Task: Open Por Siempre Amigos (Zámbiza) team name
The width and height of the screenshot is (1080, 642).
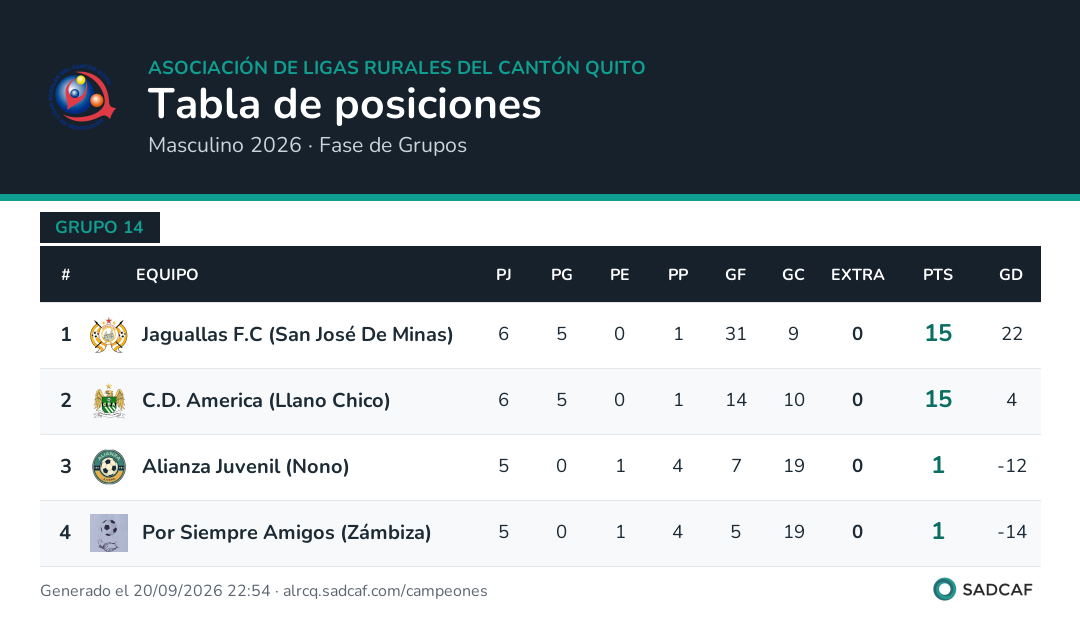Action: pos(287,533)
